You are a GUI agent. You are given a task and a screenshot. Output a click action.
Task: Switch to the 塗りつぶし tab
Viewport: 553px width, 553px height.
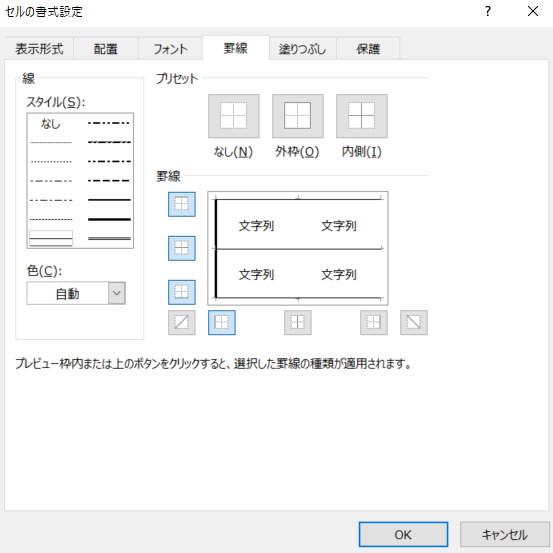tap(302, 48)
